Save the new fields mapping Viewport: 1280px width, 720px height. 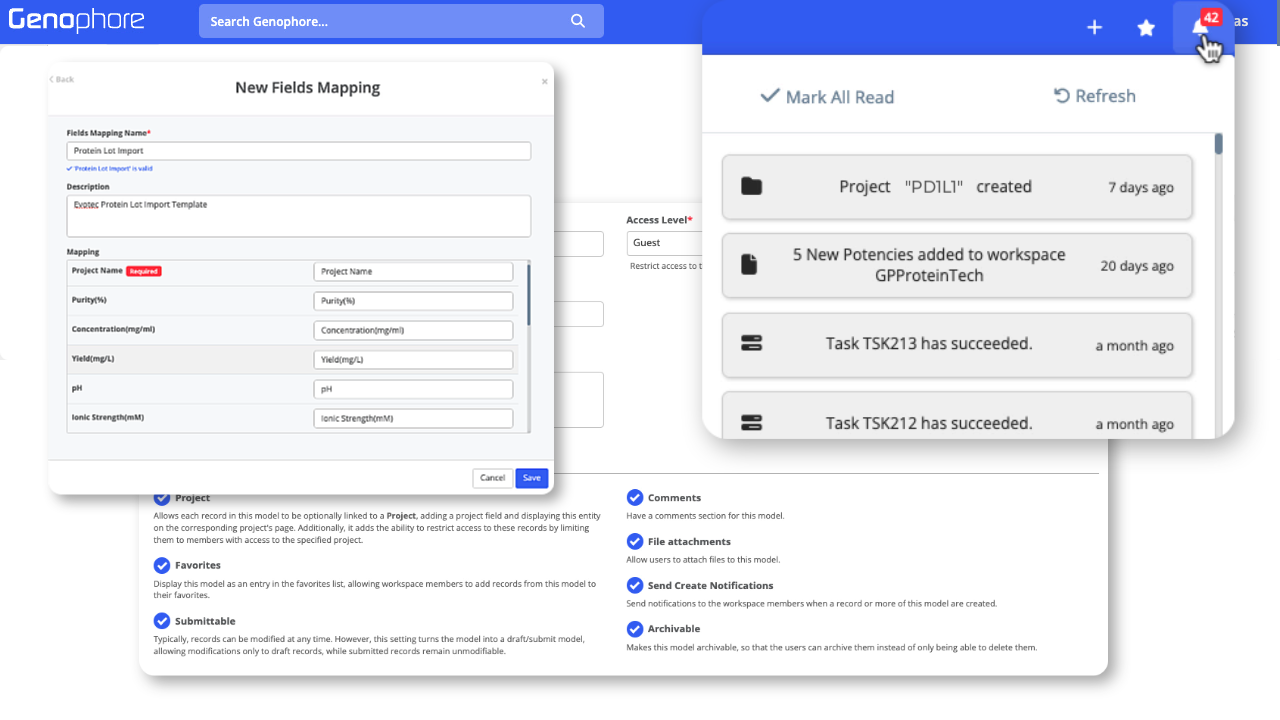[x=531, y=478]
